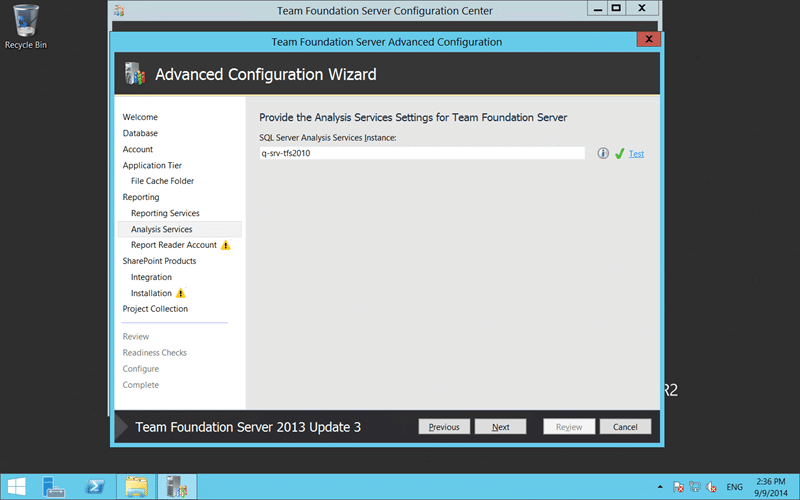Image resolution: width=800 pixels, height=500 pixels.
Task: Click the green checkmark test result icon
Action: click(x=619, y=154)
